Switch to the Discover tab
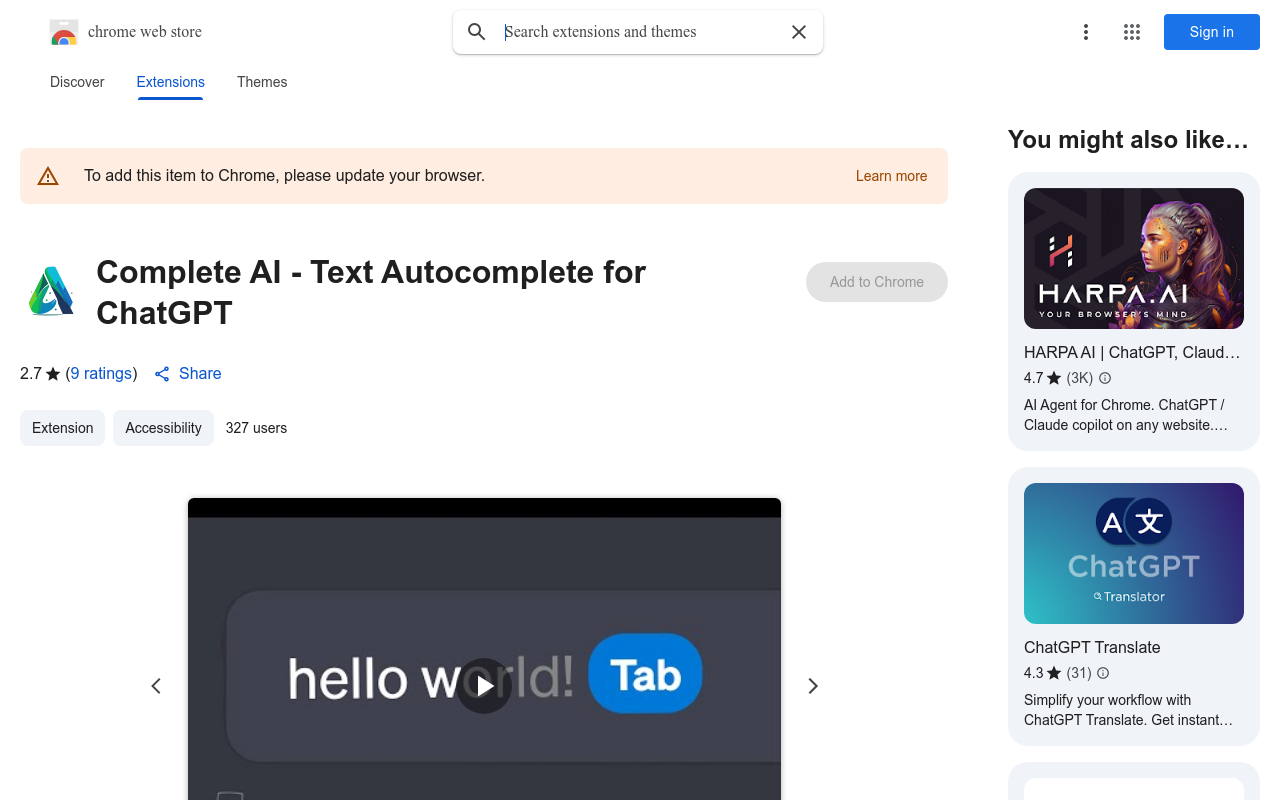 point(77,82)
